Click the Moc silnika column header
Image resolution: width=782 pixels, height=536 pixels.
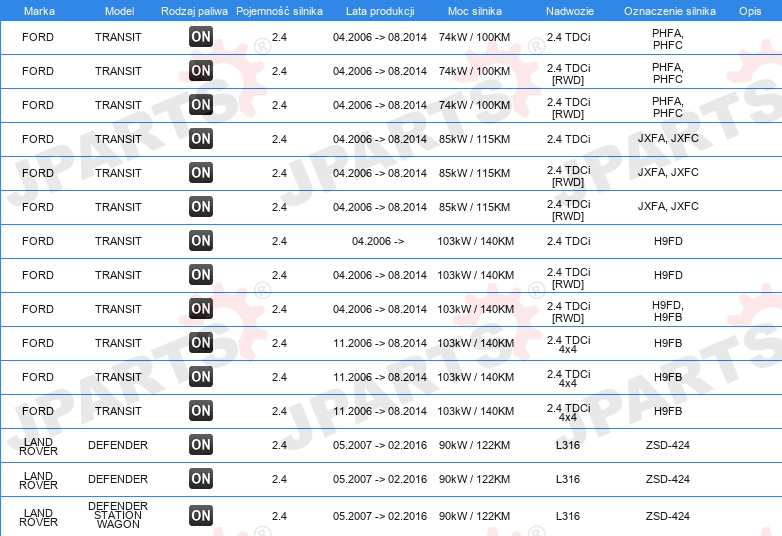coord(475,11)
